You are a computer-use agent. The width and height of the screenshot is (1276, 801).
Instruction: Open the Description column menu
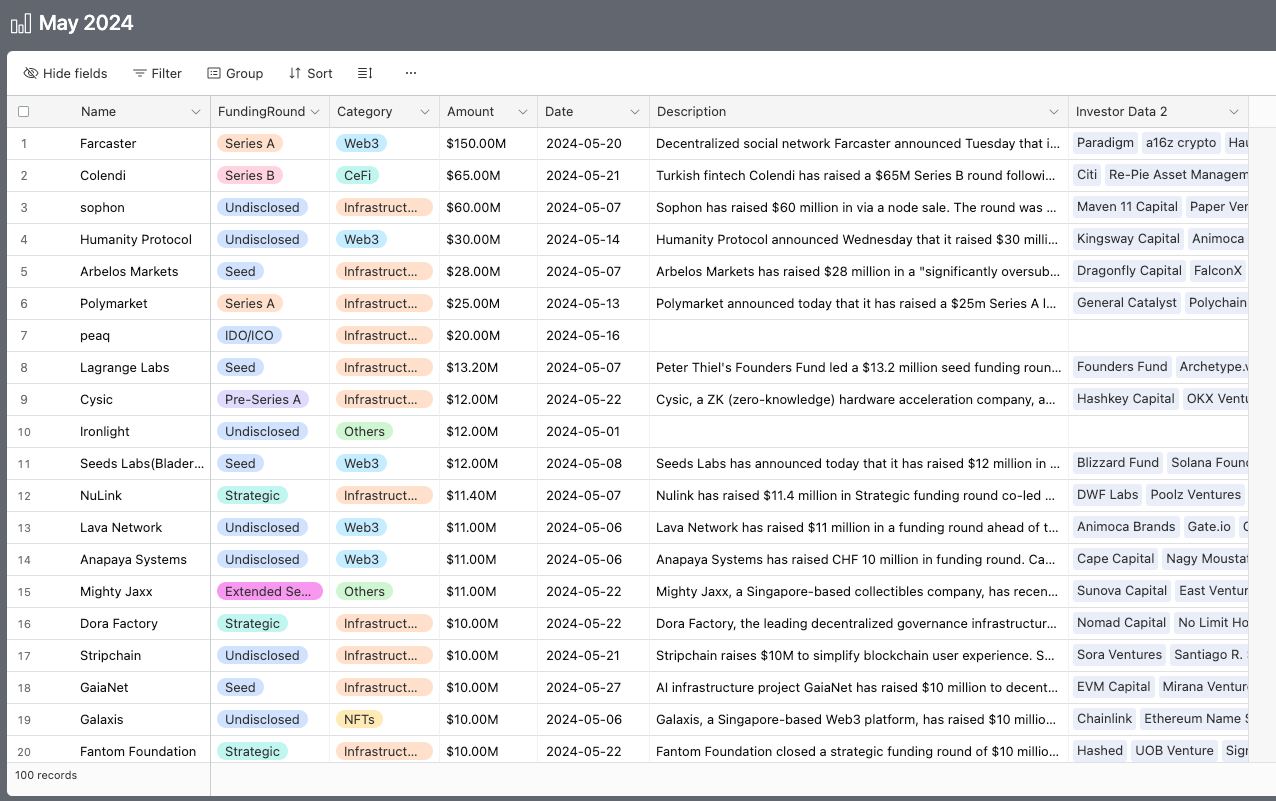click(x=1053, y=111)
